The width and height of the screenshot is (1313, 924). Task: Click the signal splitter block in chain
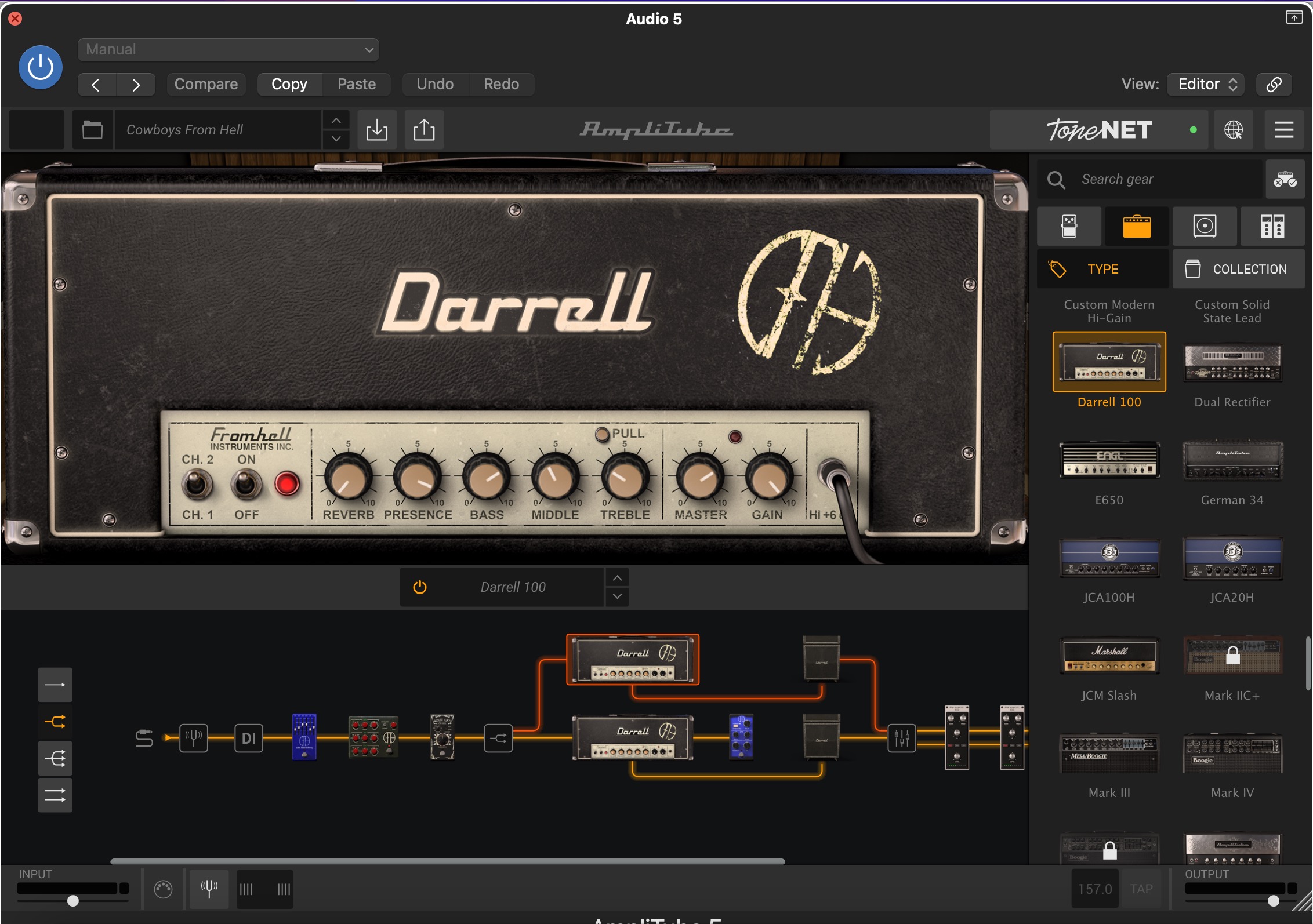tap(498, 738)
